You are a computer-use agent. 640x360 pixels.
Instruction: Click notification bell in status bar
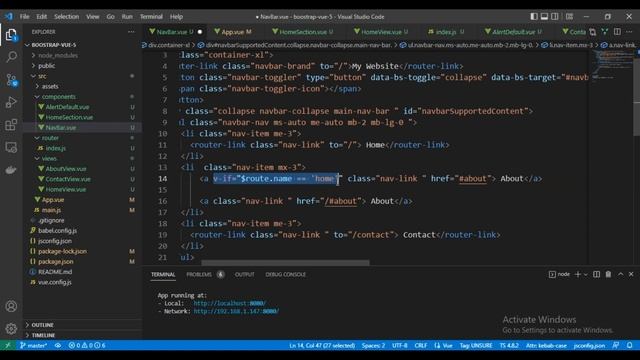(630, 345)
